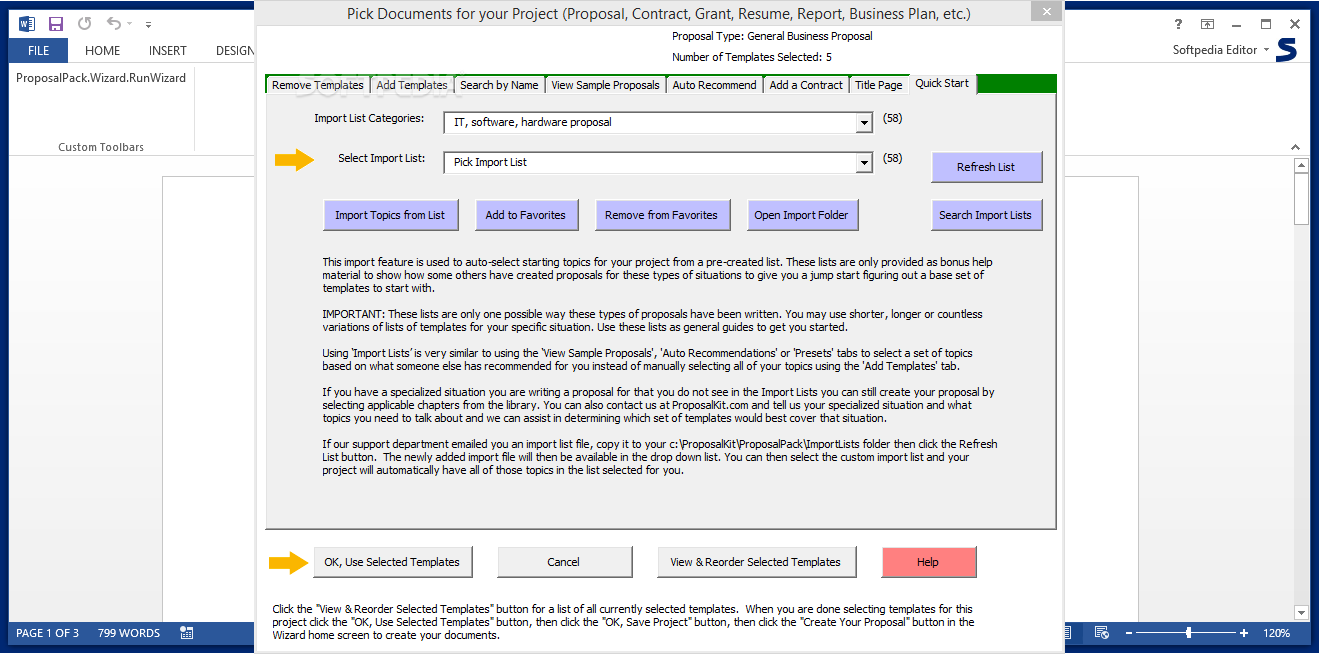
Task: Click the Undo arrow in Word toolbar
Action: point(113,24)
